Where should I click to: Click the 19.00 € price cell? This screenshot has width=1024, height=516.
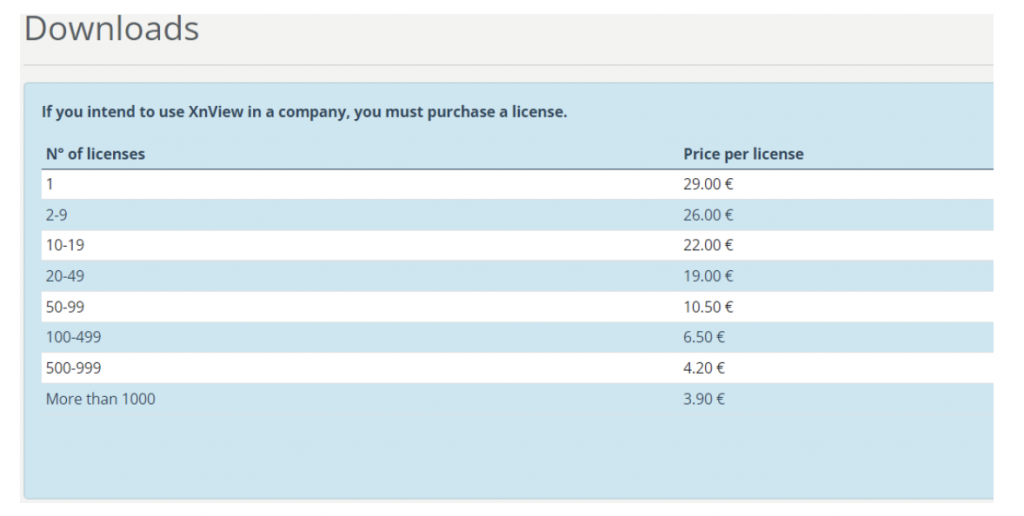[x=708, y=276]
